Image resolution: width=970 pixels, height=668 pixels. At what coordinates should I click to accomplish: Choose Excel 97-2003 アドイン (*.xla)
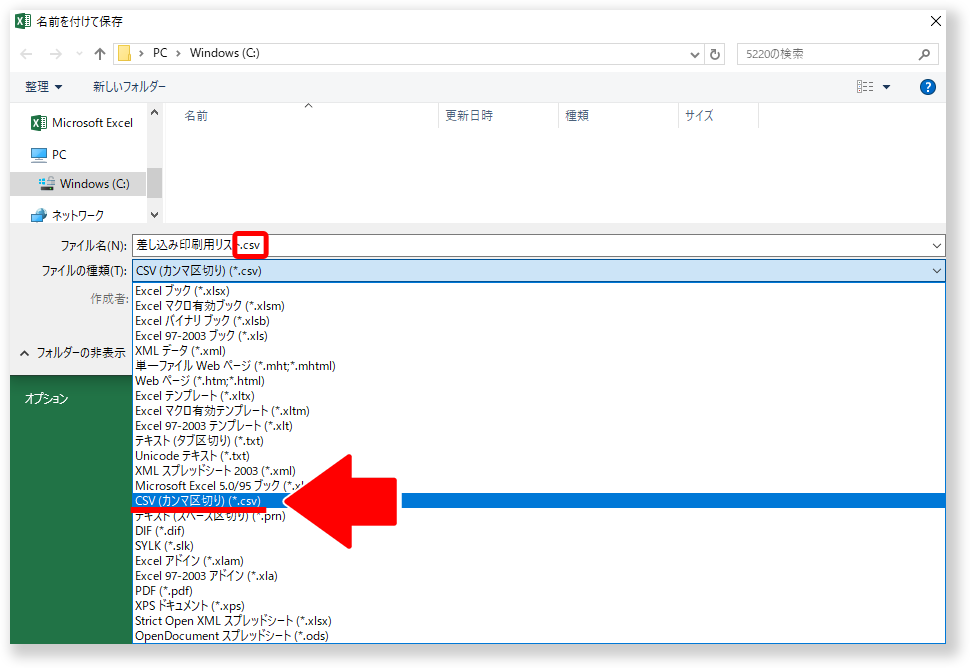coord(539,575)
